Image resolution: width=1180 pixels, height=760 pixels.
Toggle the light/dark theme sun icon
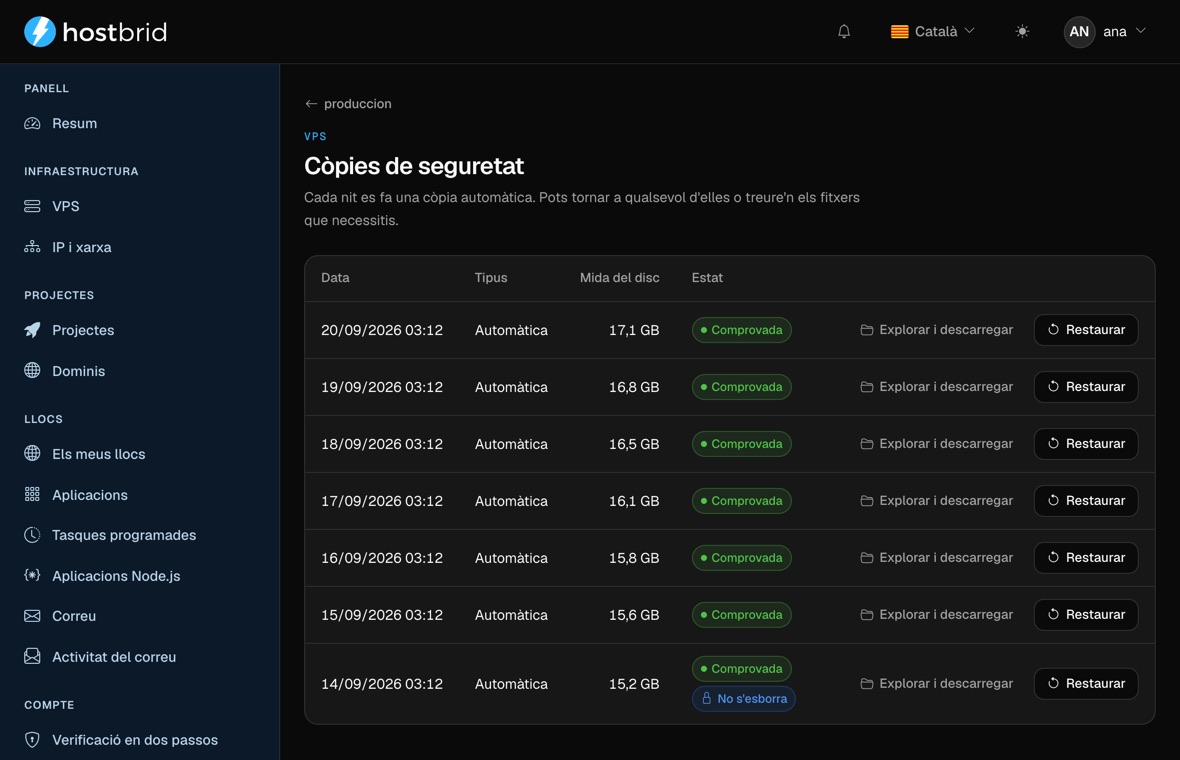[x=1021, y=32]
